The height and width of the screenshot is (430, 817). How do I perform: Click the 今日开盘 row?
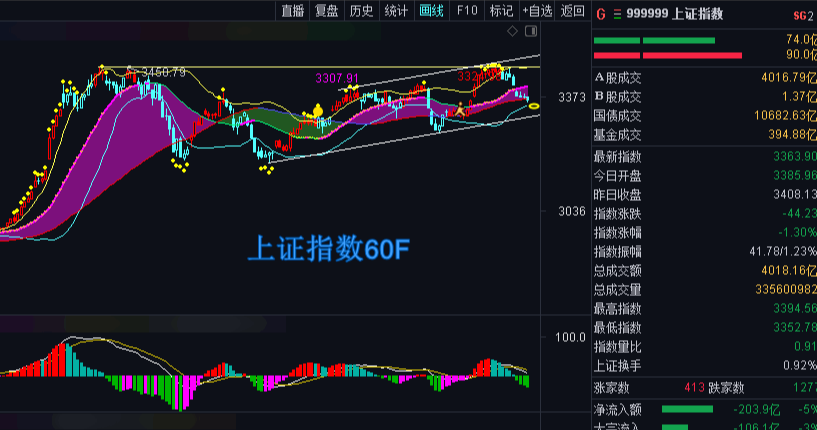point(704,176)
